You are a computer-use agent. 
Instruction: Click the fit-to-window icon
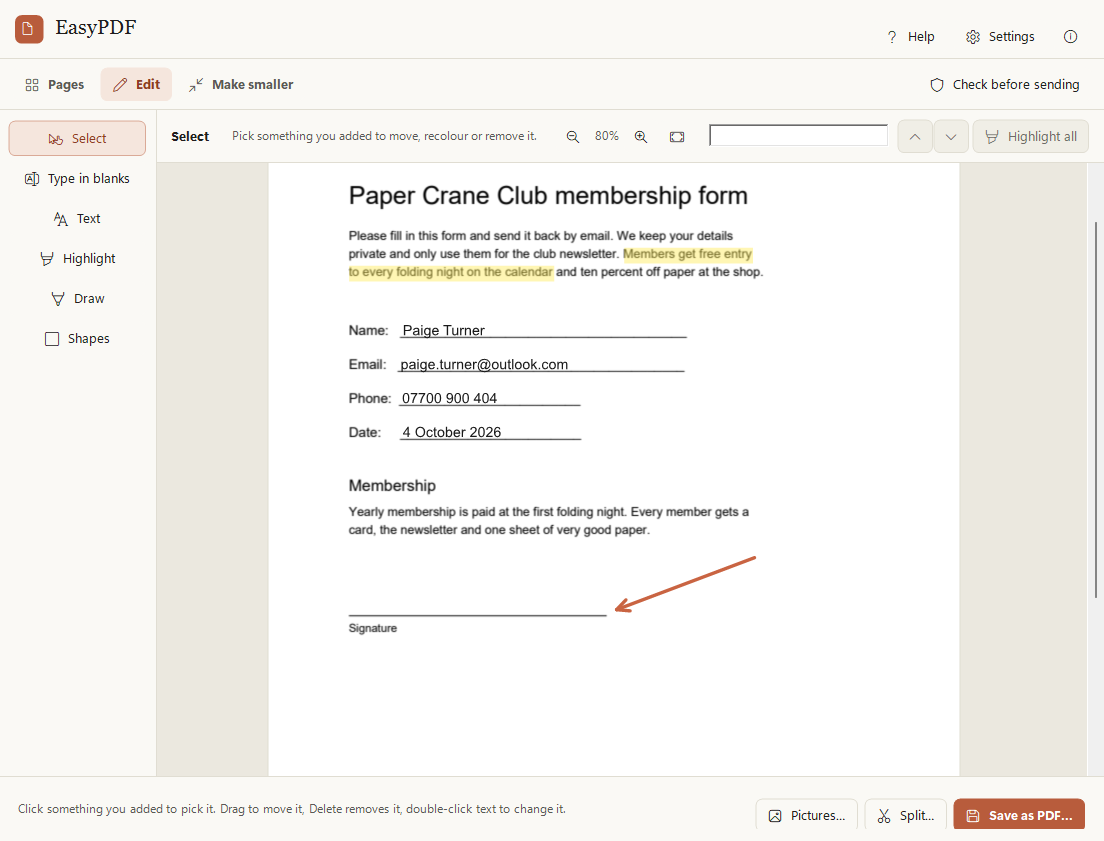pos(677,137)
